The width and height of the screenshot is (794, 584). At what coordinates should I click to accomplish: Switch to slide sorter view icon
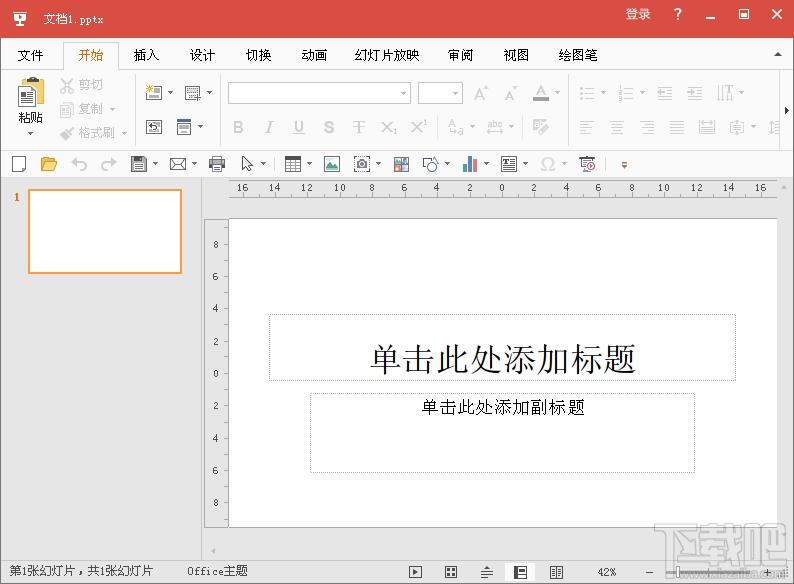[451, 572]
